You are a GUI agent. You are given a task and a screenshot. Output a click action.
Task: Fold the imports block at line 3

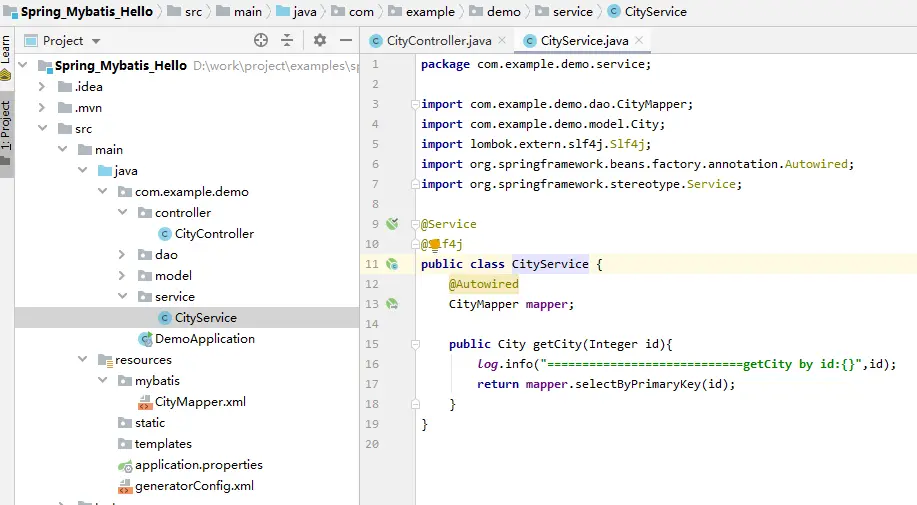(x=415, y=105)
